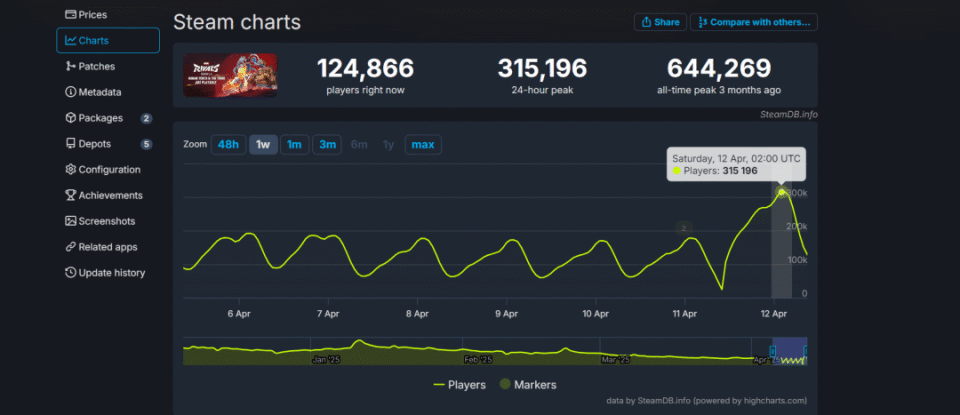Viewport: 960px width, 415px height.
Task: Click Compare with others button
Action: pos(754,22)
